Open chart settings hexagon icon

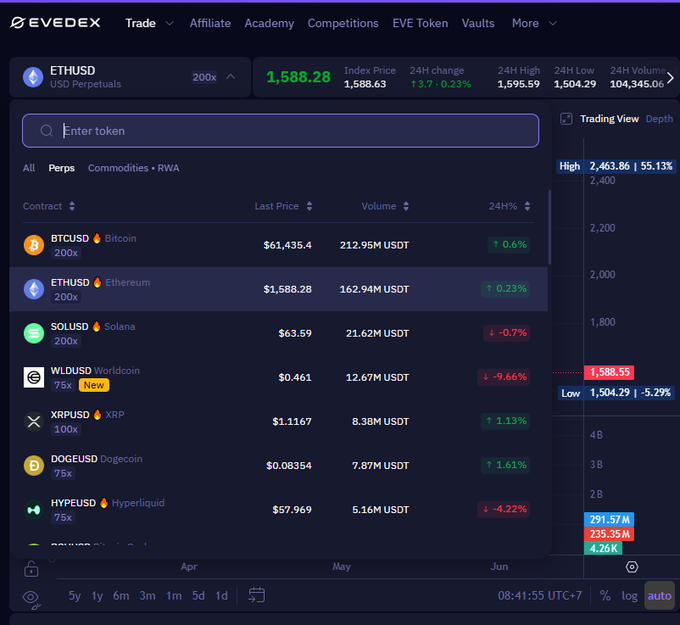[632, 567]
